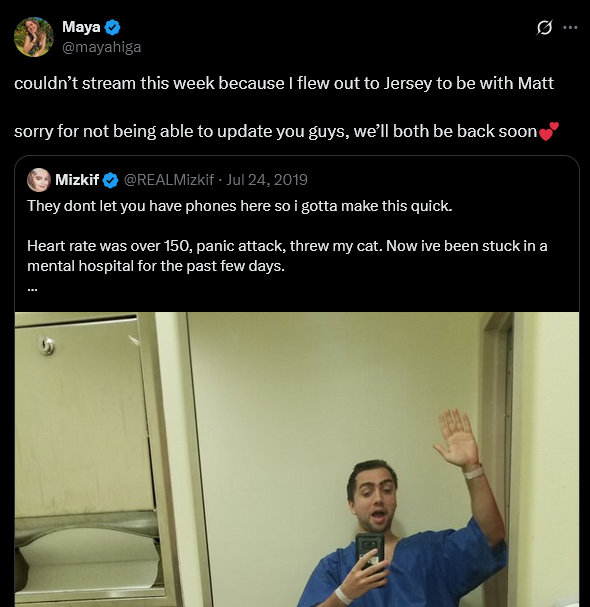The image size is (590, 607).
Task: Go to the @REALMizkif handle
Action: pyautogui.click(x=169, y=180)
